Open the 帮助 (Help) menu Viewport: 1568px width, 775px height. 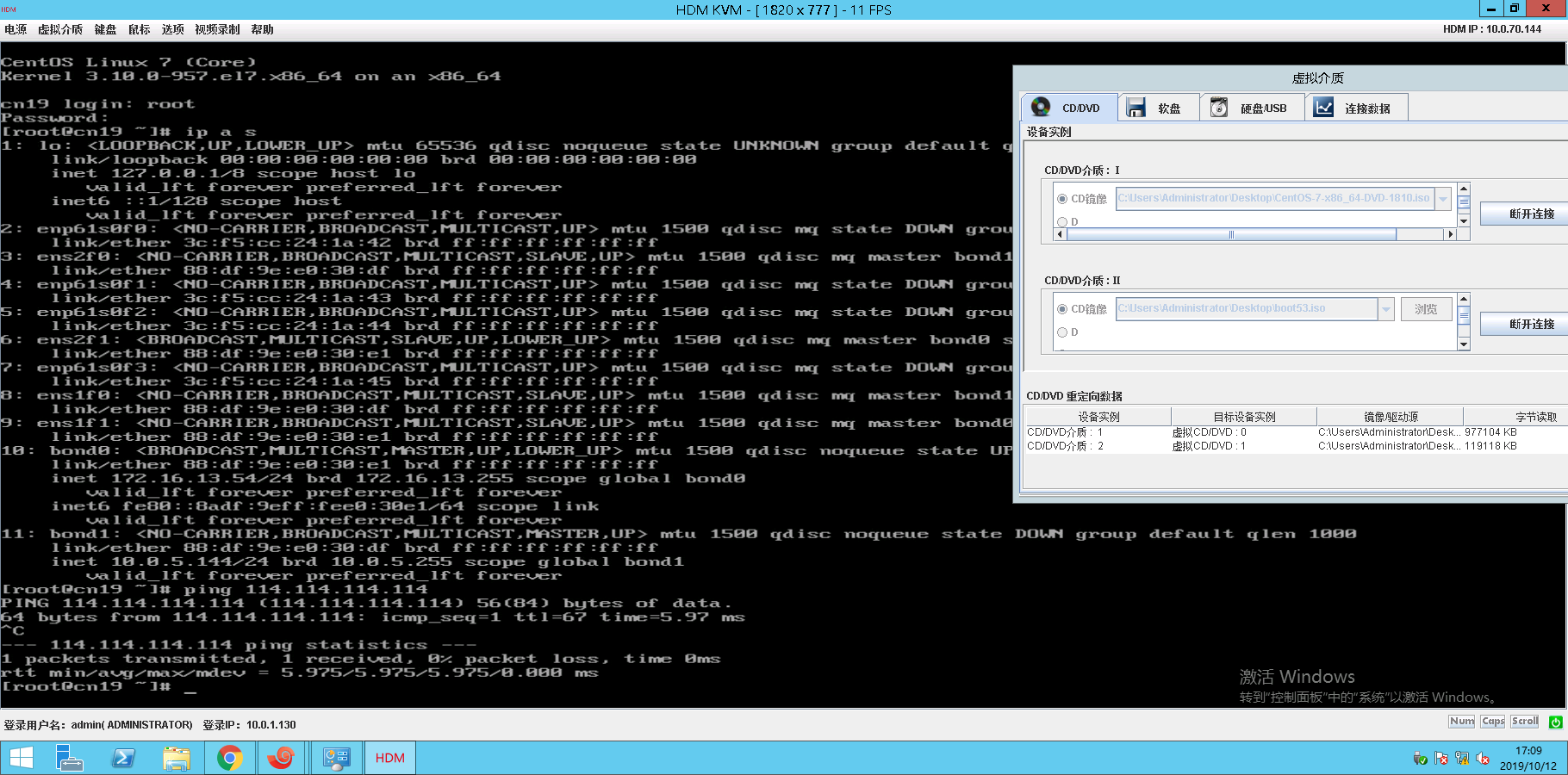coord(262,29)
